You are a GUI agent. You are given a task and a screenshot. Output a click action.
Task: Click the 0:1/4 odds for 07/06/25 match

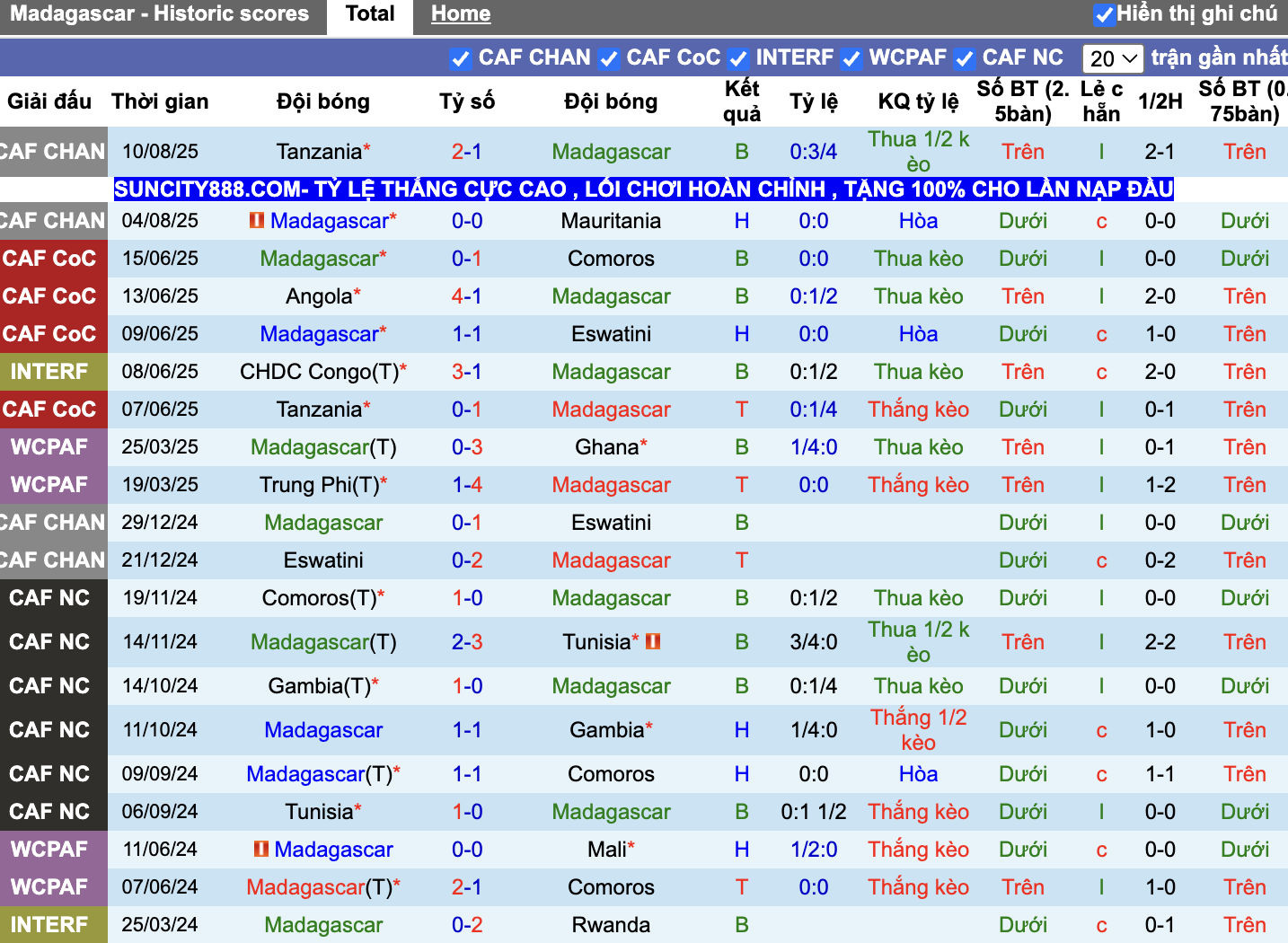pos(814,410)
